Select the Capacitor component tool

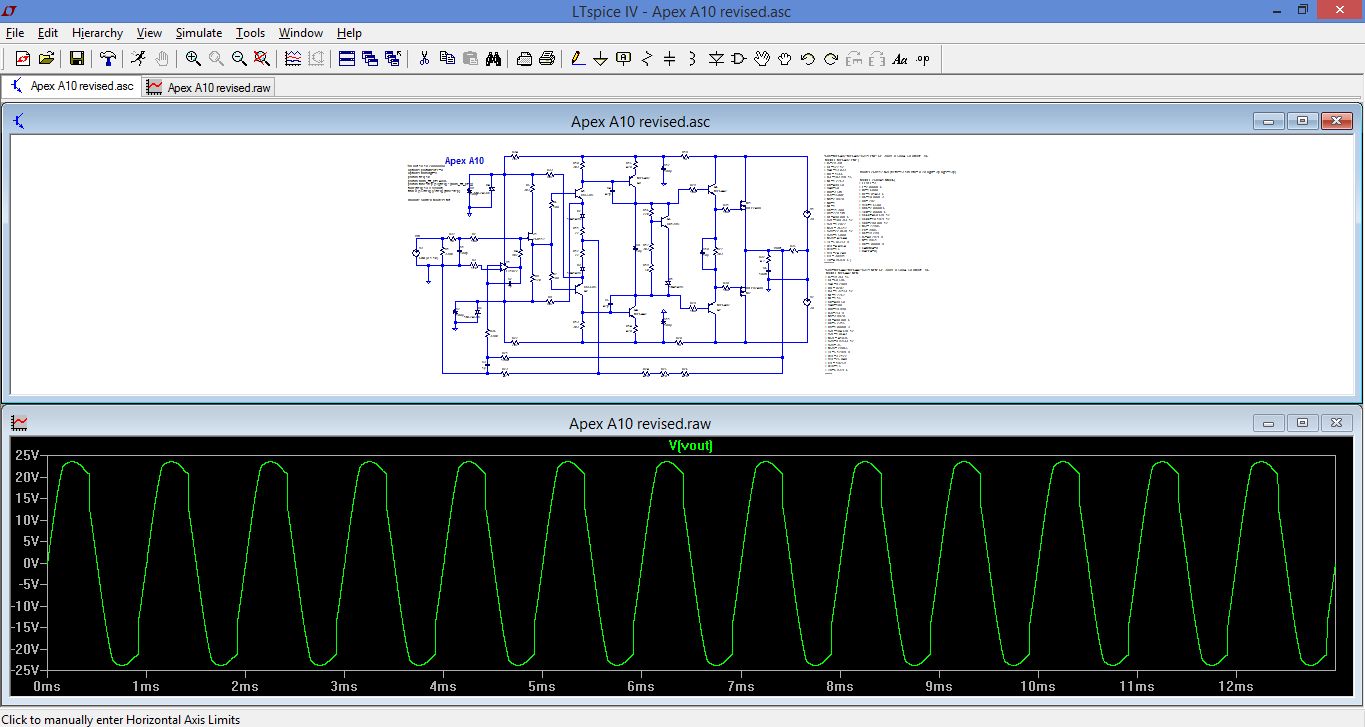(670, 59)
